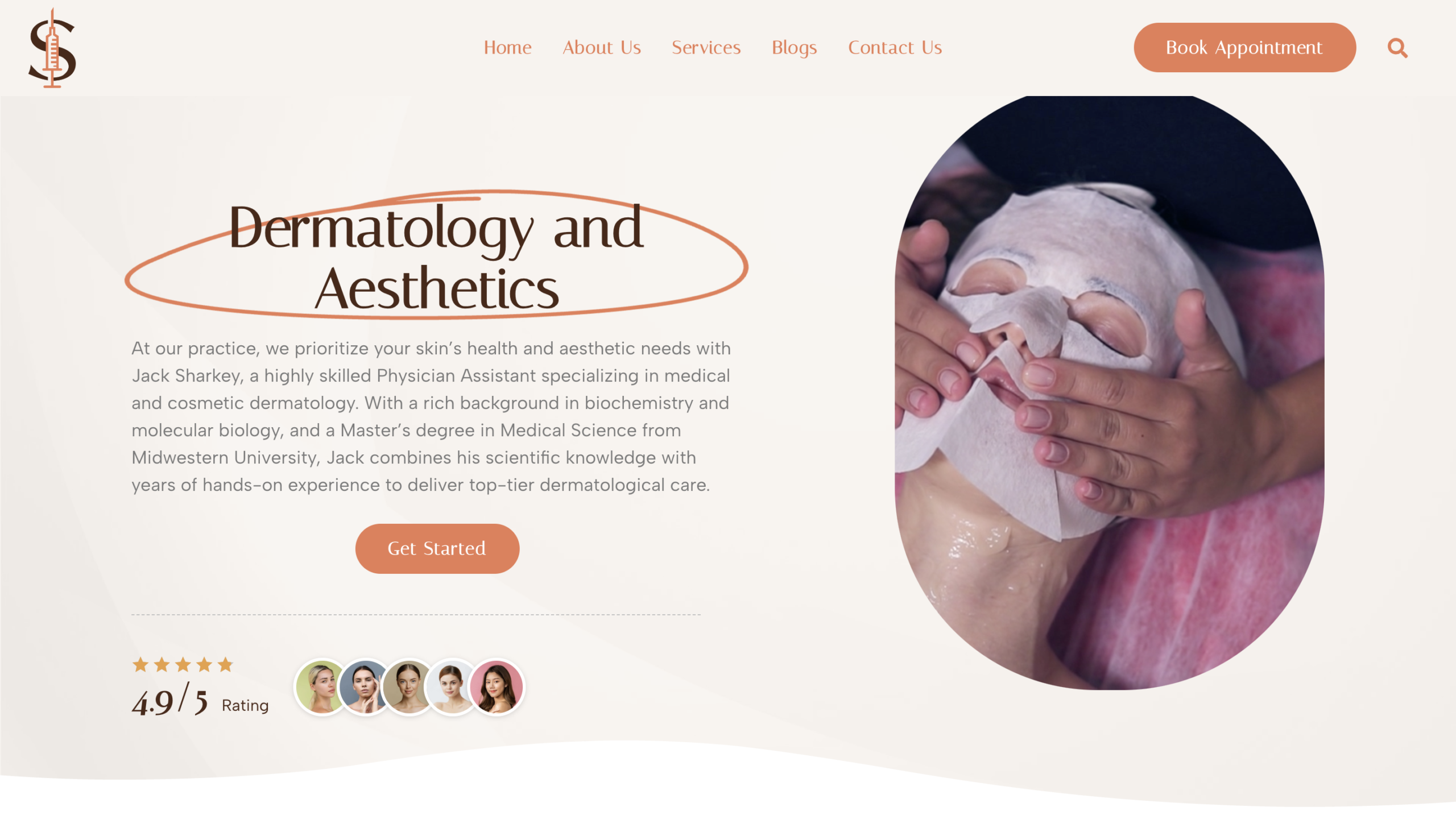Click the Dermatology and Aesthetics heading

(x=437, y=257)
